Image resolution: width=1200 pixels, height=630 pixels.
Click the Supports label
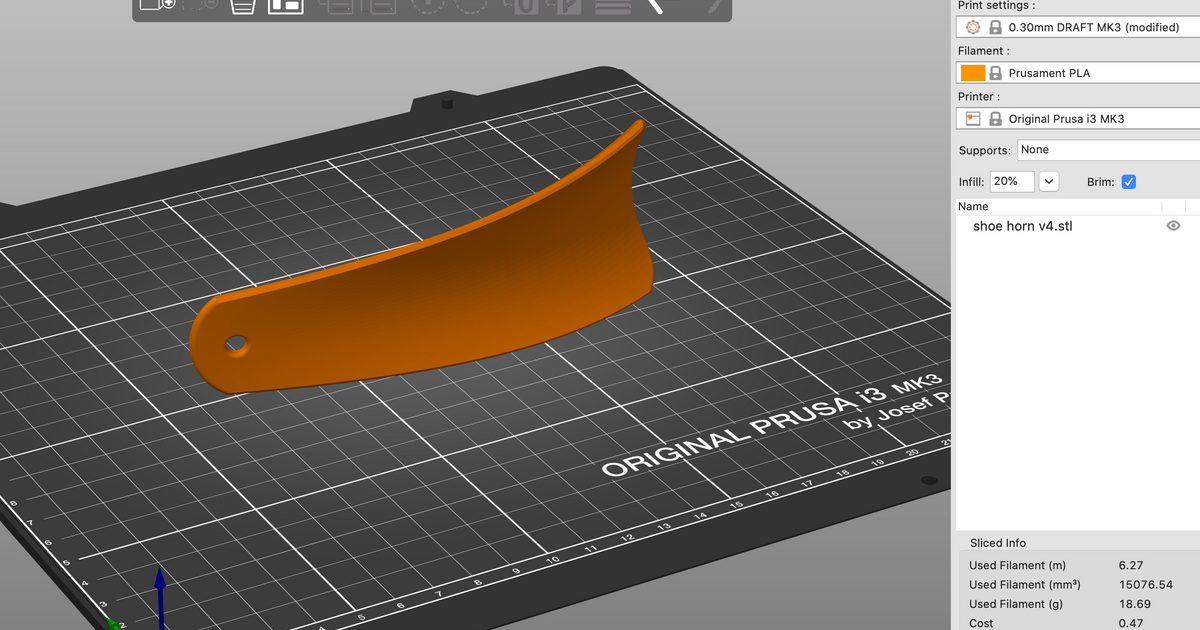[x=985, y=150]
